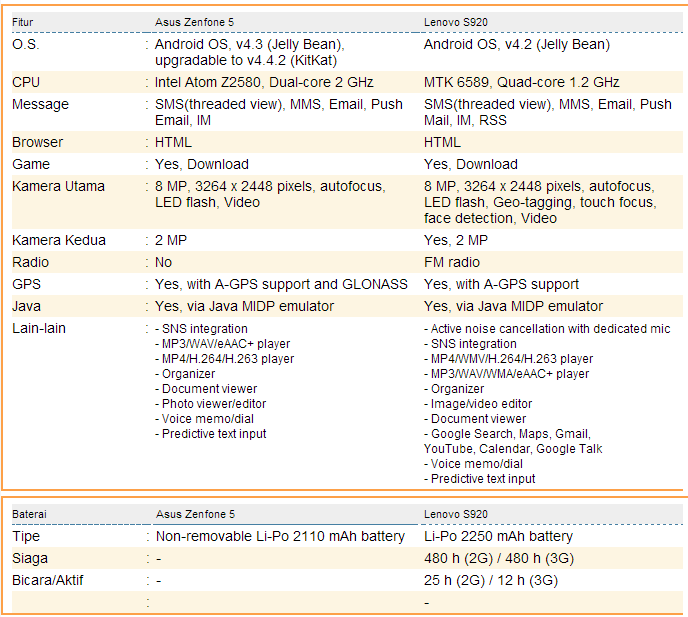Image resolution: width=688 pixels, height=617 pixels.
Task: Select Asus 'Yes, via Java MIDP emulator'
Action: [x=244, y=306]
